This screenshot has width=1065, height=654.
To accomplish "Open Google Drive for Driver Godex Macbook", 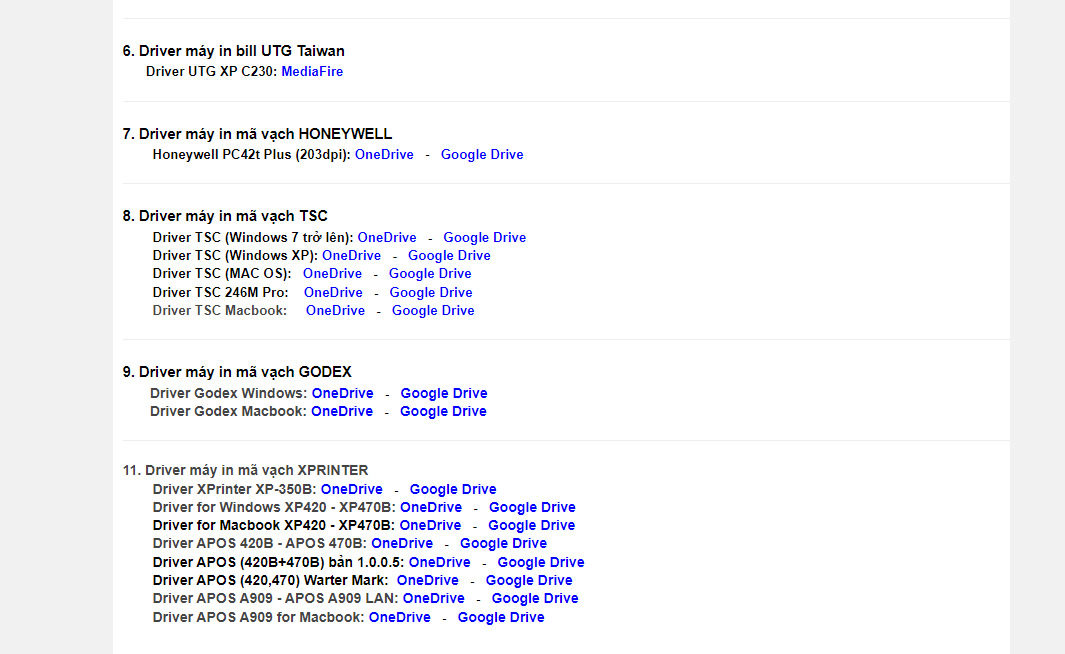I will point(443,411).
